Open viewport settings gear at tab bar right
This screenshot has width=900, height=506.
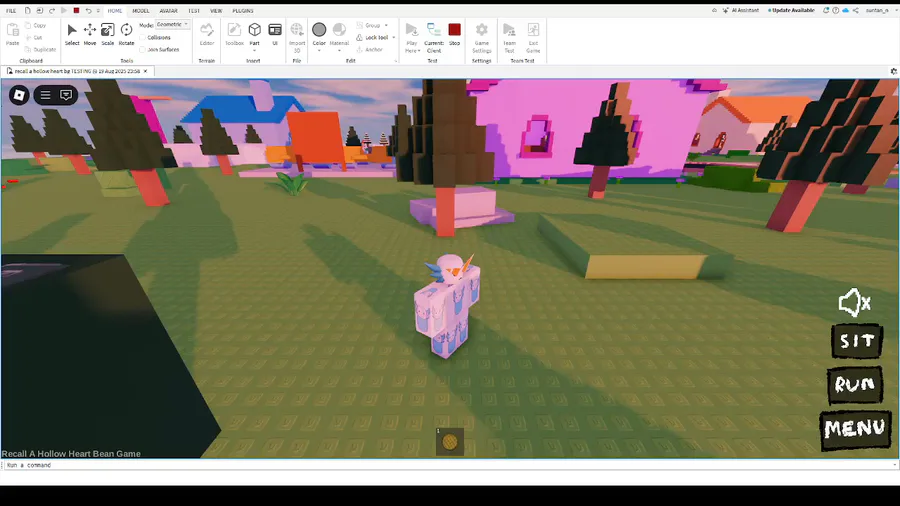point(894,71)
